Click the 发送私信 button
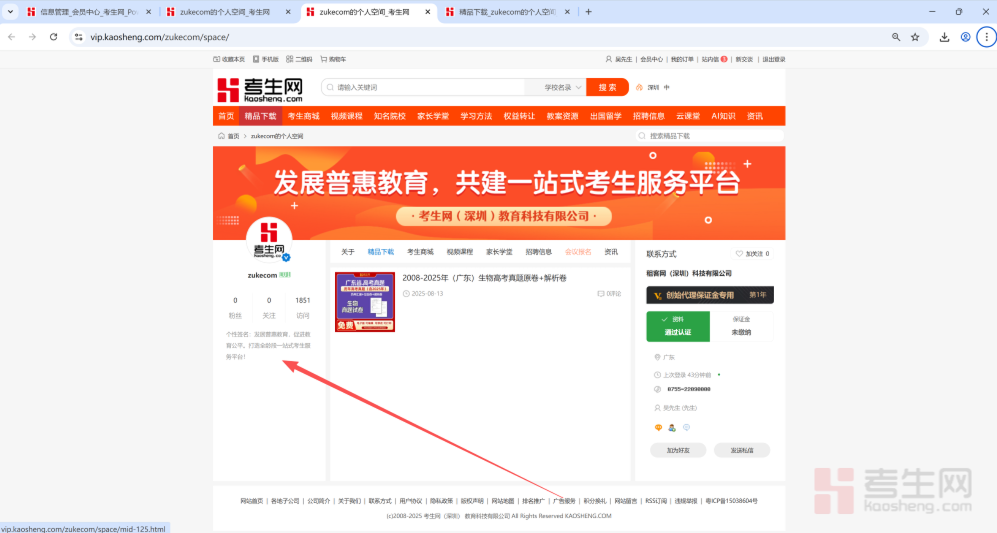Screen dimensions: 997x533 (742, 450)
